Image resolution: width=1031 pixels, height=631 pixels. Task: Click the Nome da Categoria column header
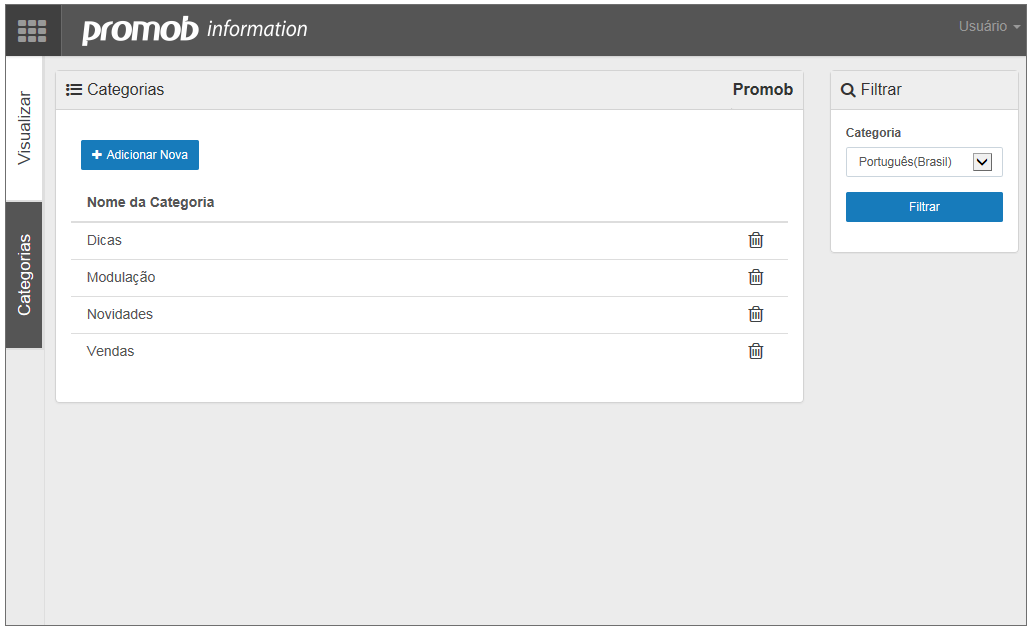pyautogui.click(x=151, y=202)
